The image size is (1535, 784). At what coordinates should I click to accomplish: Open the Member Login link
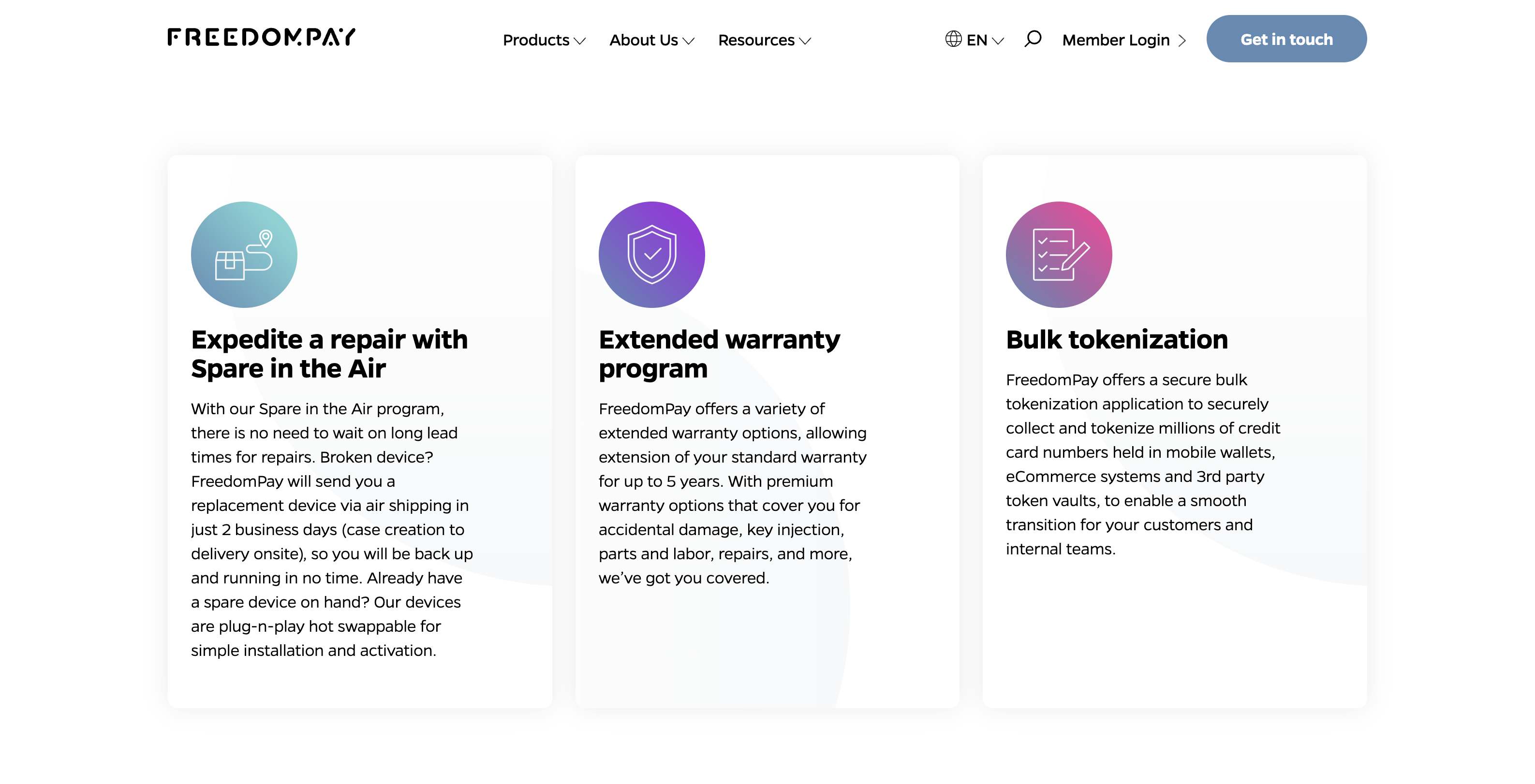tap(1124, 40)
